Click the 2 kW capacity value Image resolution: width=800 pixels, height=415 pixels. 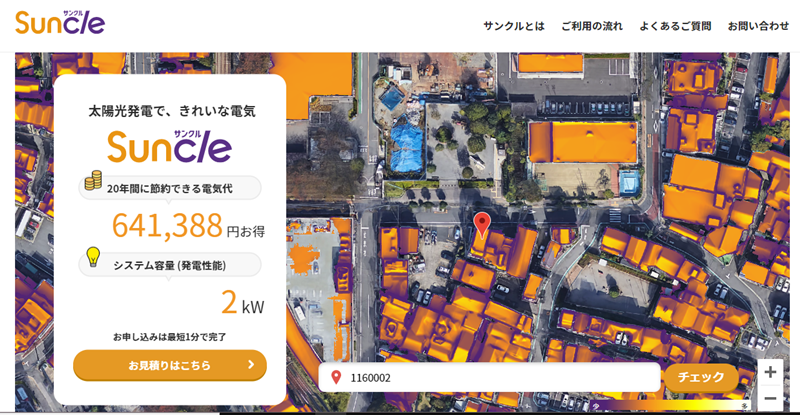(242, 302)
